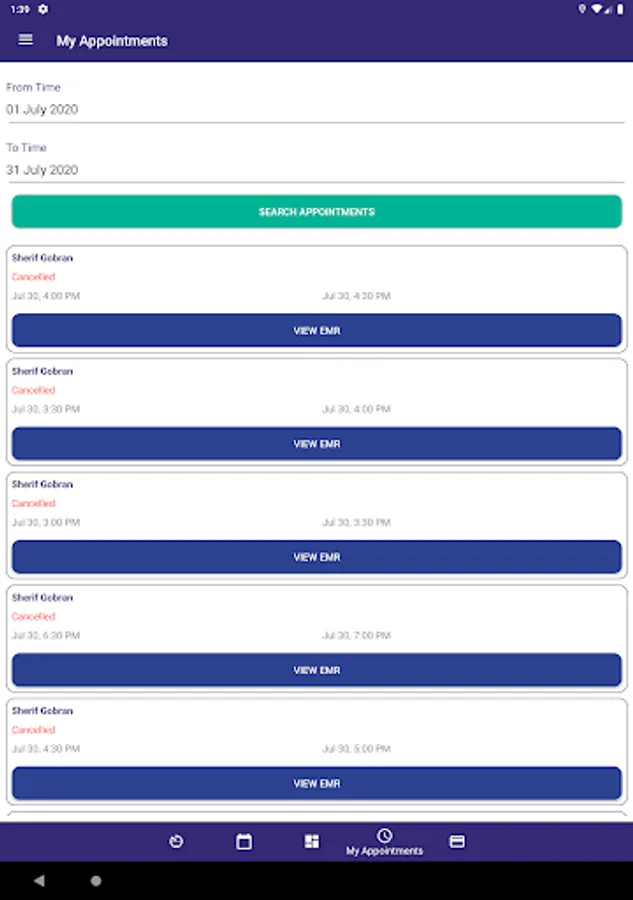Select the timer icon in bottom navigation
Image resolution: width=633 pixels, height=900 pixels.
tap(176, 841)
